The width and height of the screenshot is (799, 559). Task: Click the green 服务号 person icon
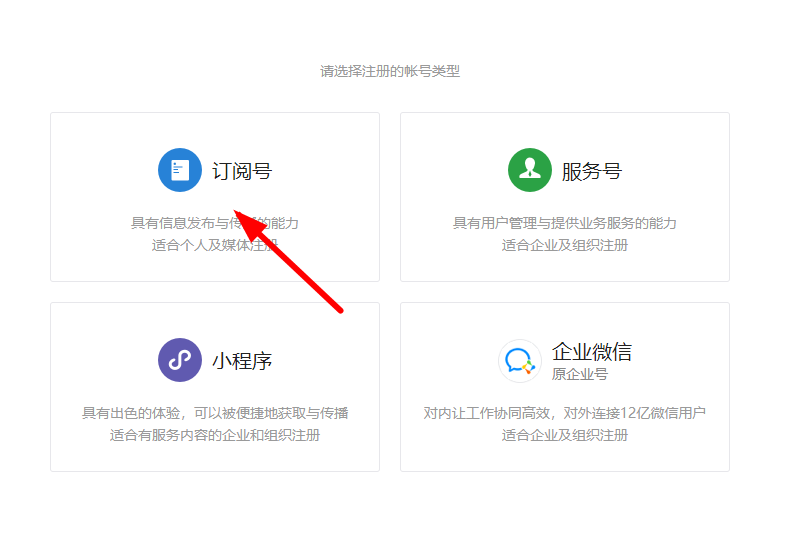coord(530,170)
